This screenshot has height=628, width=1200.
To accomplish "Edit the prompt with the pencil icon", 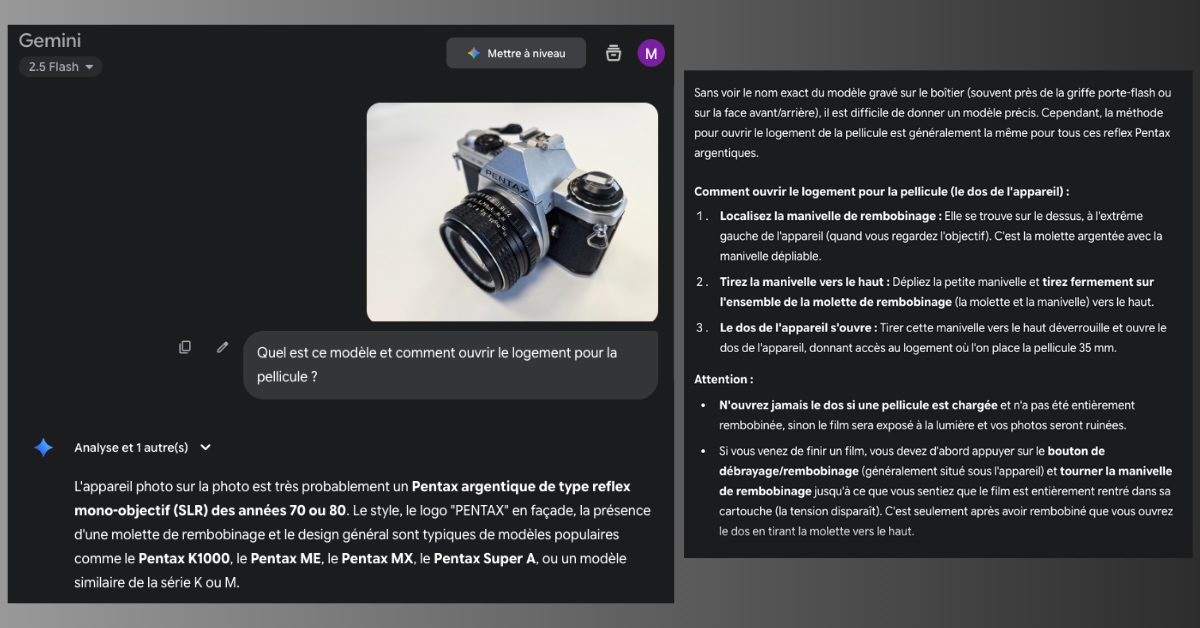I will pos(222,347).
